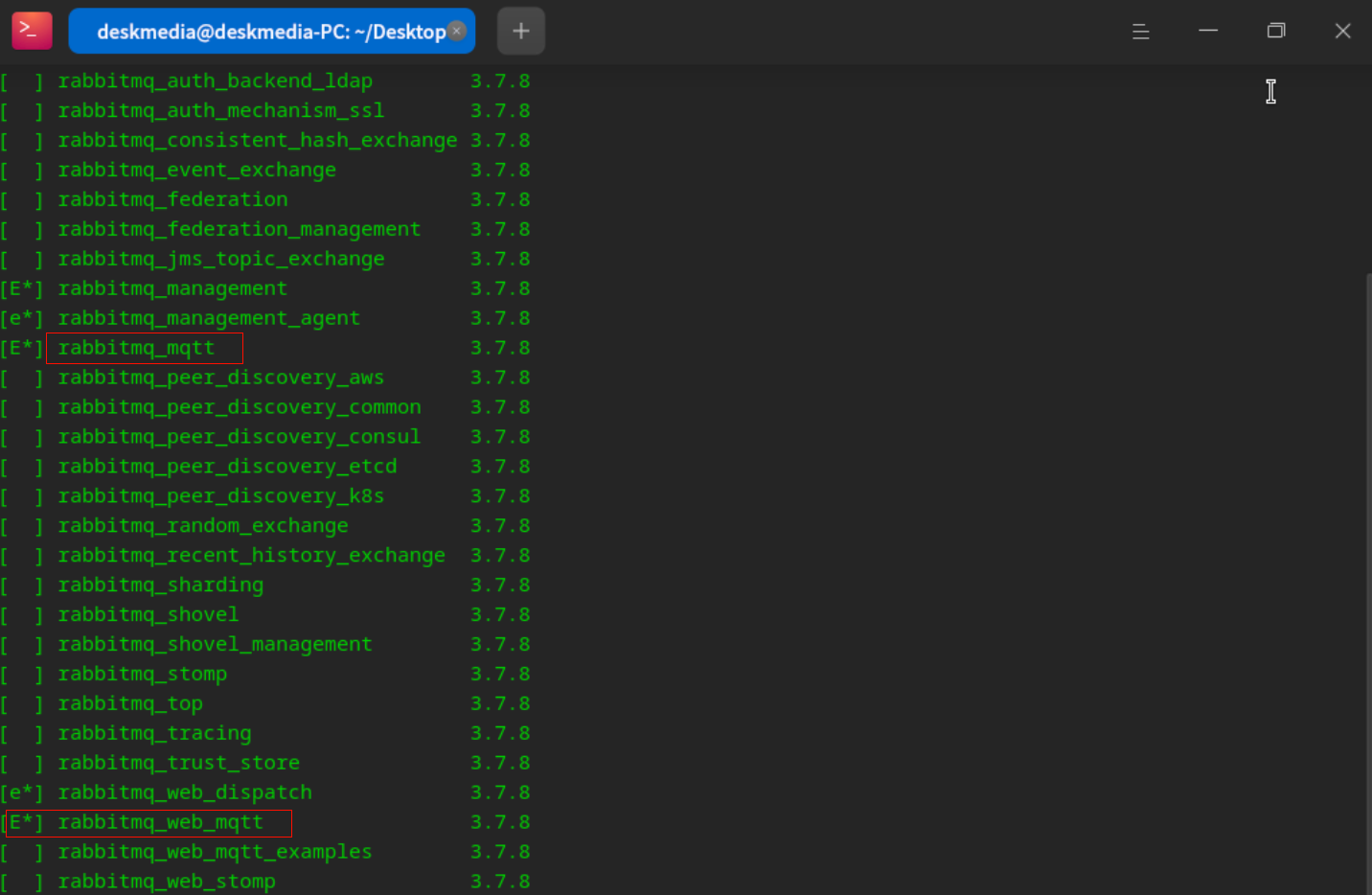Screen dimensions: 1372x895
Task: Click the rabbitmq_web_stomp text at bottom
Action: [167, 882]
